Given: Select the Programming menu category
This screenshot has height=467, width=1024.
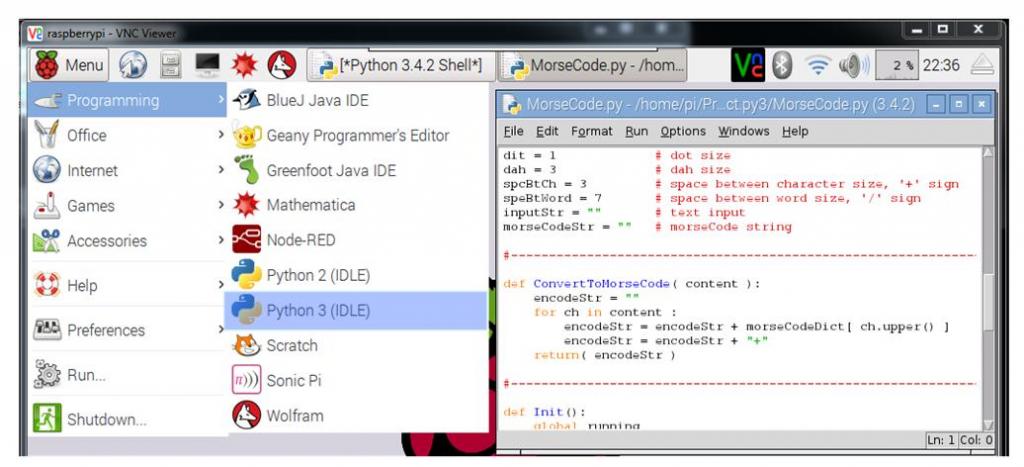Looking at the screenshot, I should pyautogui.click(x=127, y=100).
